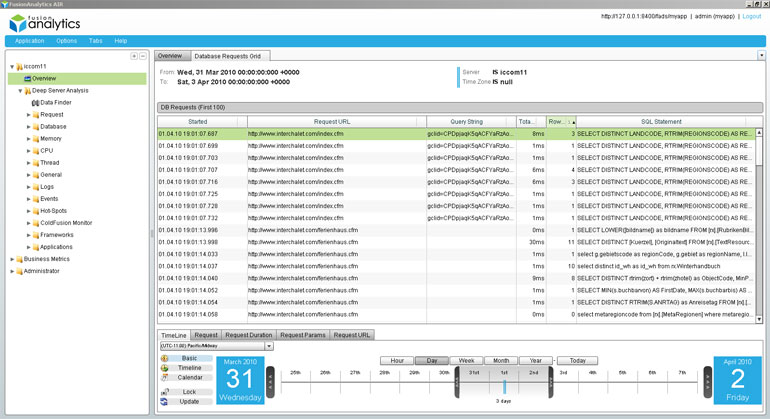The height and width of the screenshot is (419, 770).
Task: Click the ColdFusion Monitor folder icon
Action: (x=36, y=223)
